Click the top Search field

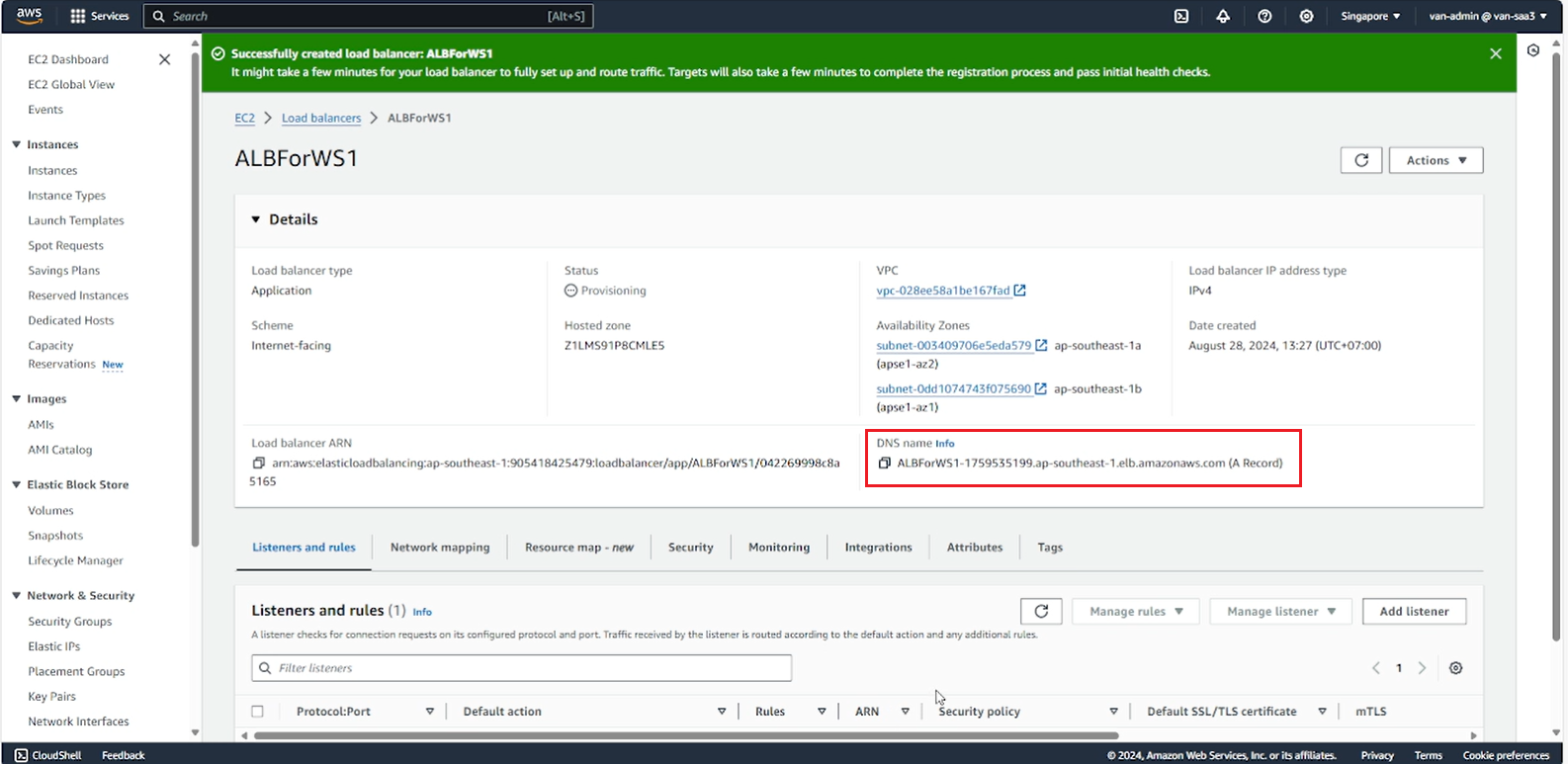click(369, 16)
